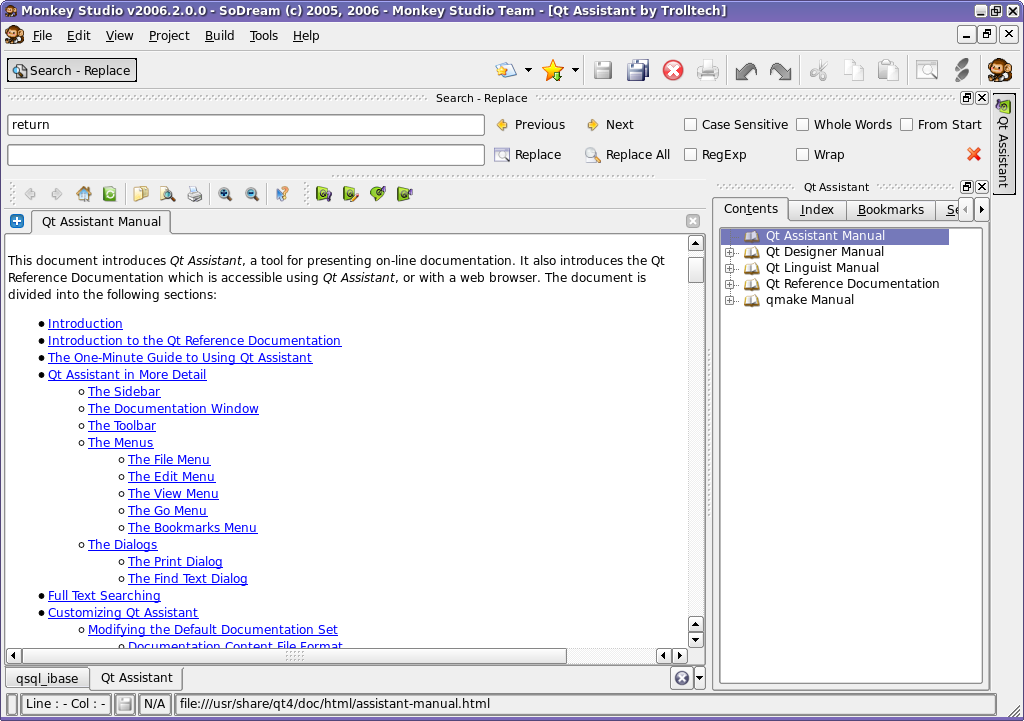
Task: Click the What's This help cursor icon
Action: [x=281, y=194]
